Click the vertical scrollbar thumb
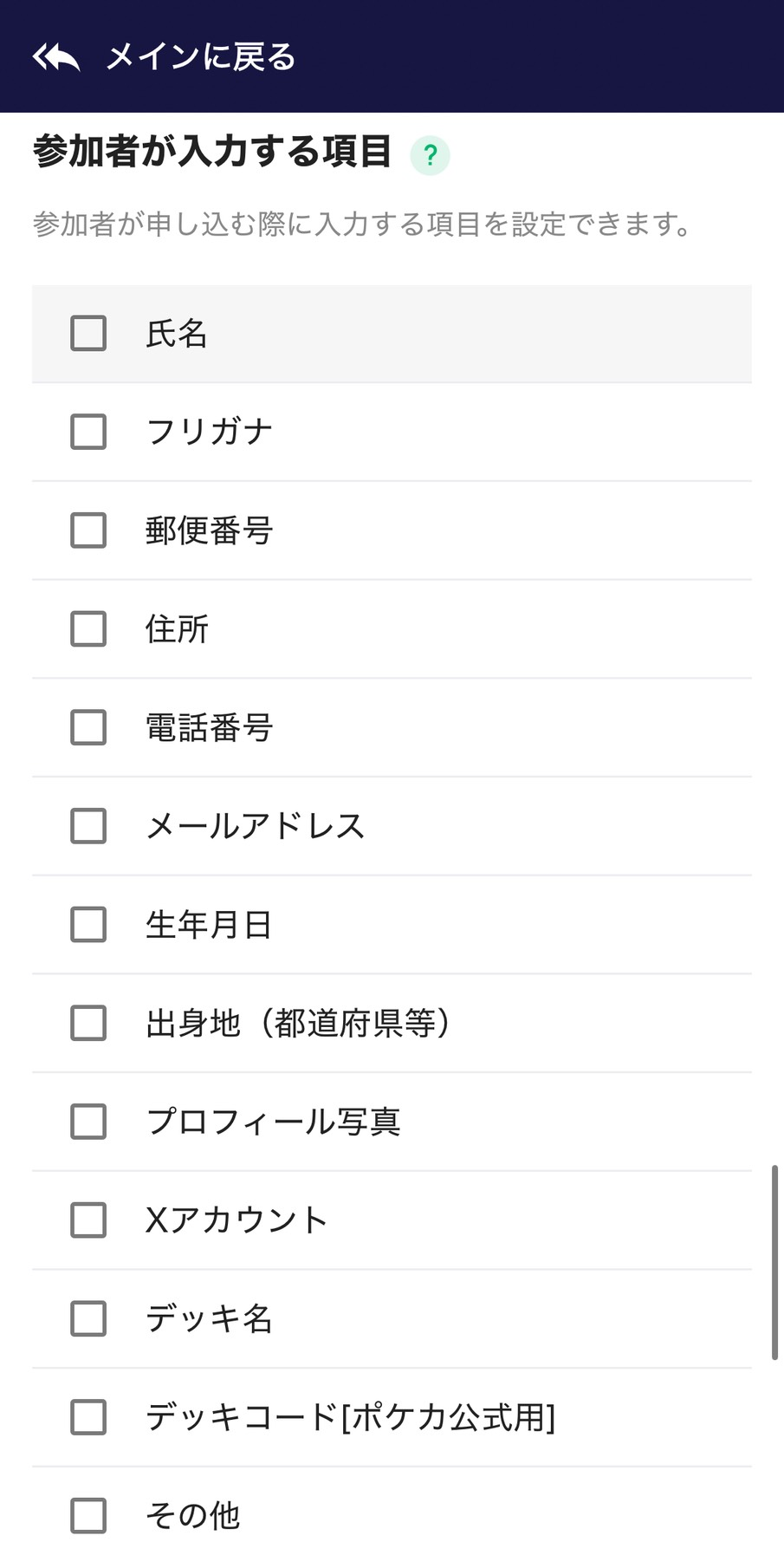 774,1262
